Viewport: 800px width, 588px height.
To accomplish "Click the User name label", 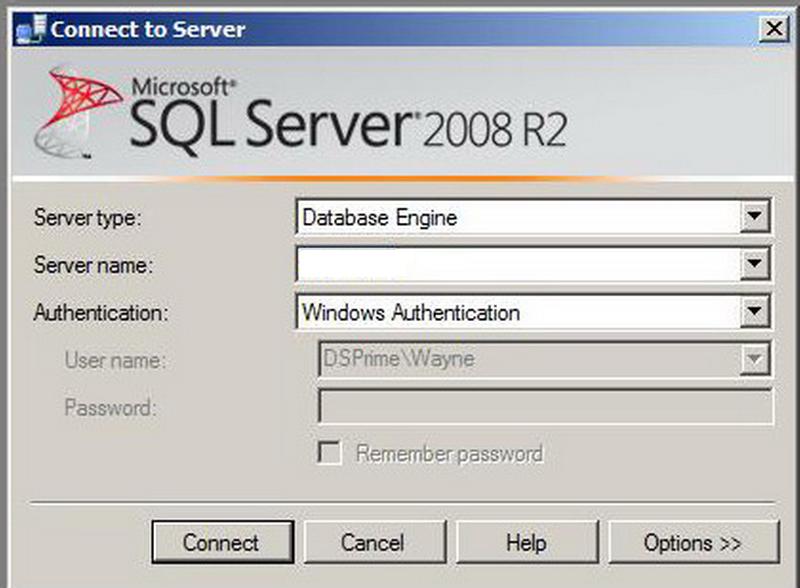I will [115, 360].
